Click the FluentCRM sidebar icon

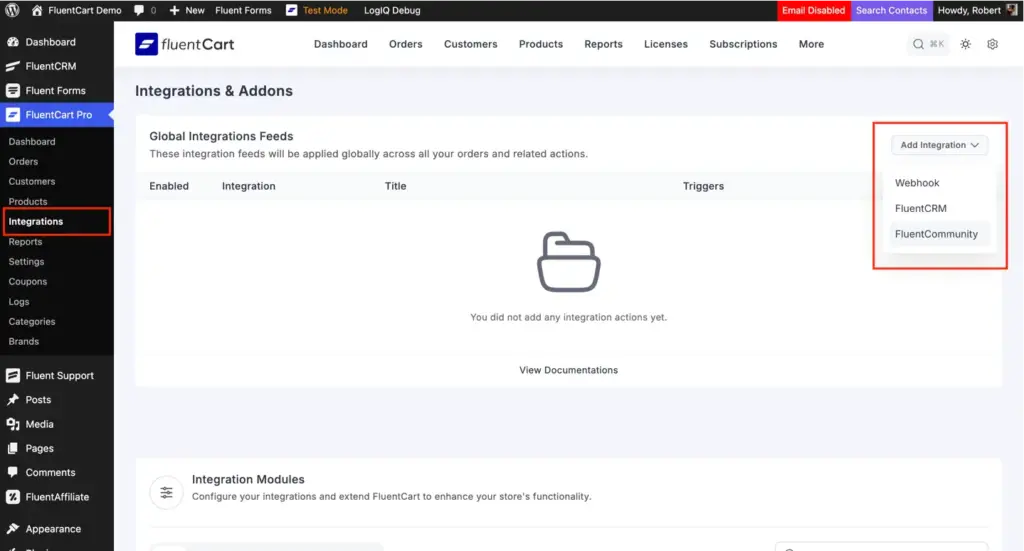coord(12,66)
